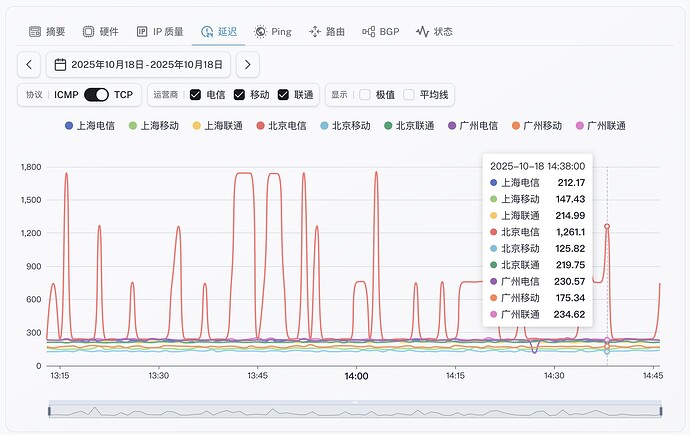Open the BGP tab
The width and height of the screenshot is (690, 435).
(381, 32)
